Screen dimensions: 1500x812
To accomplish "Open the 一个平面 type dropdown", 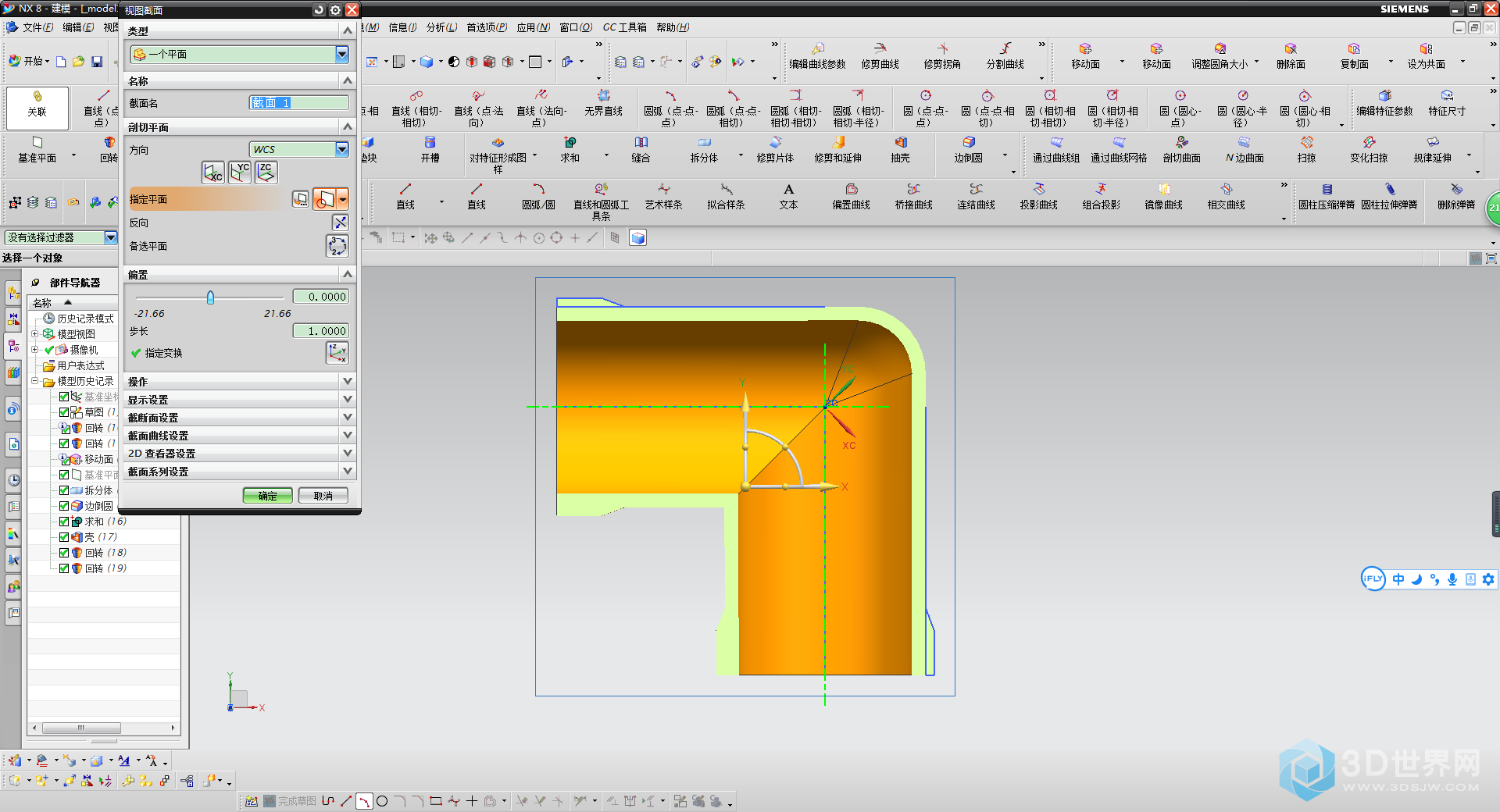I will [341, 54].
